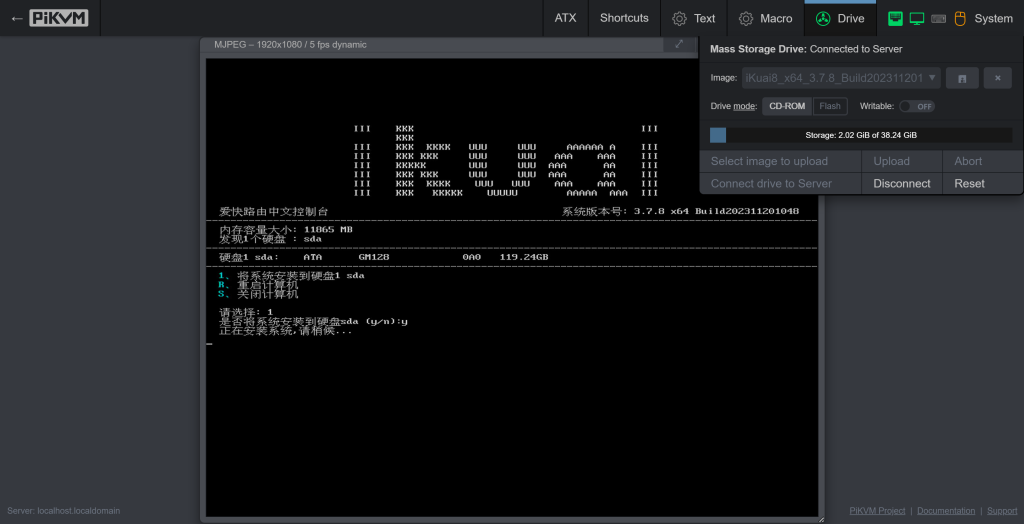Open the ATX menu

[566, 18]
